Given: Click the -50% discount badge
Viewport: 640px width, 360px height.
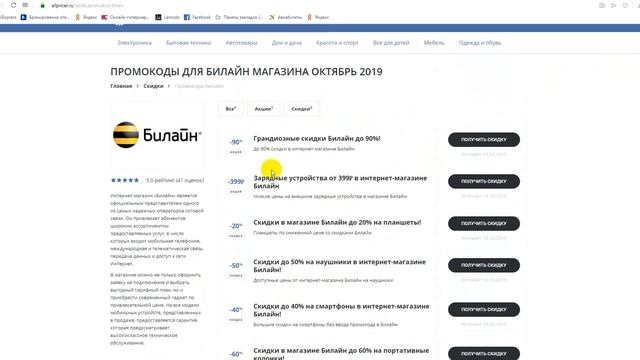Looking at the screenshot, I should [236, 265].
